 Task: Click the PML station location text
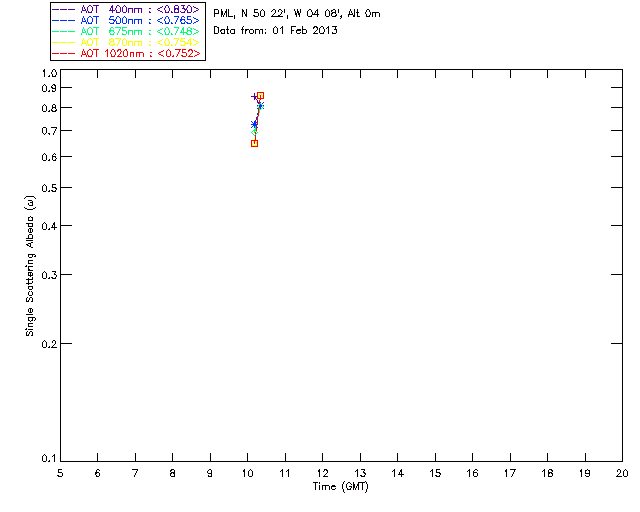point(297,14)
